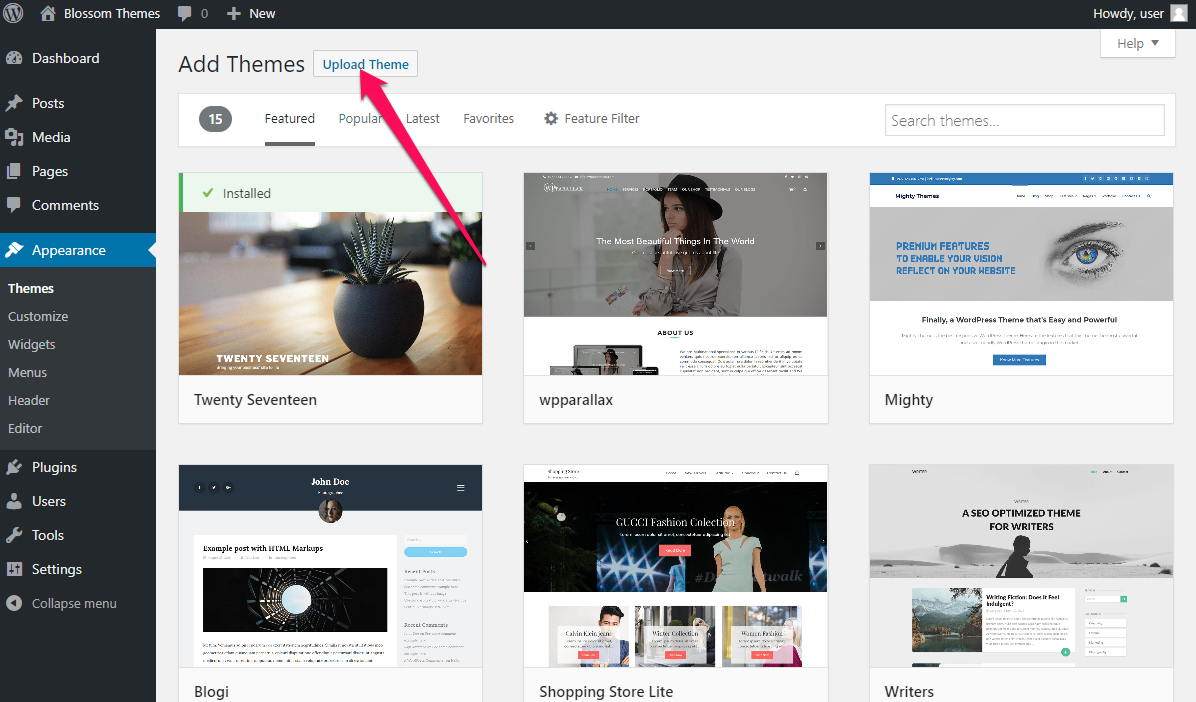Click Blossom Themes site name
This screenshot has height=702, width=1196.
[112, 14]
